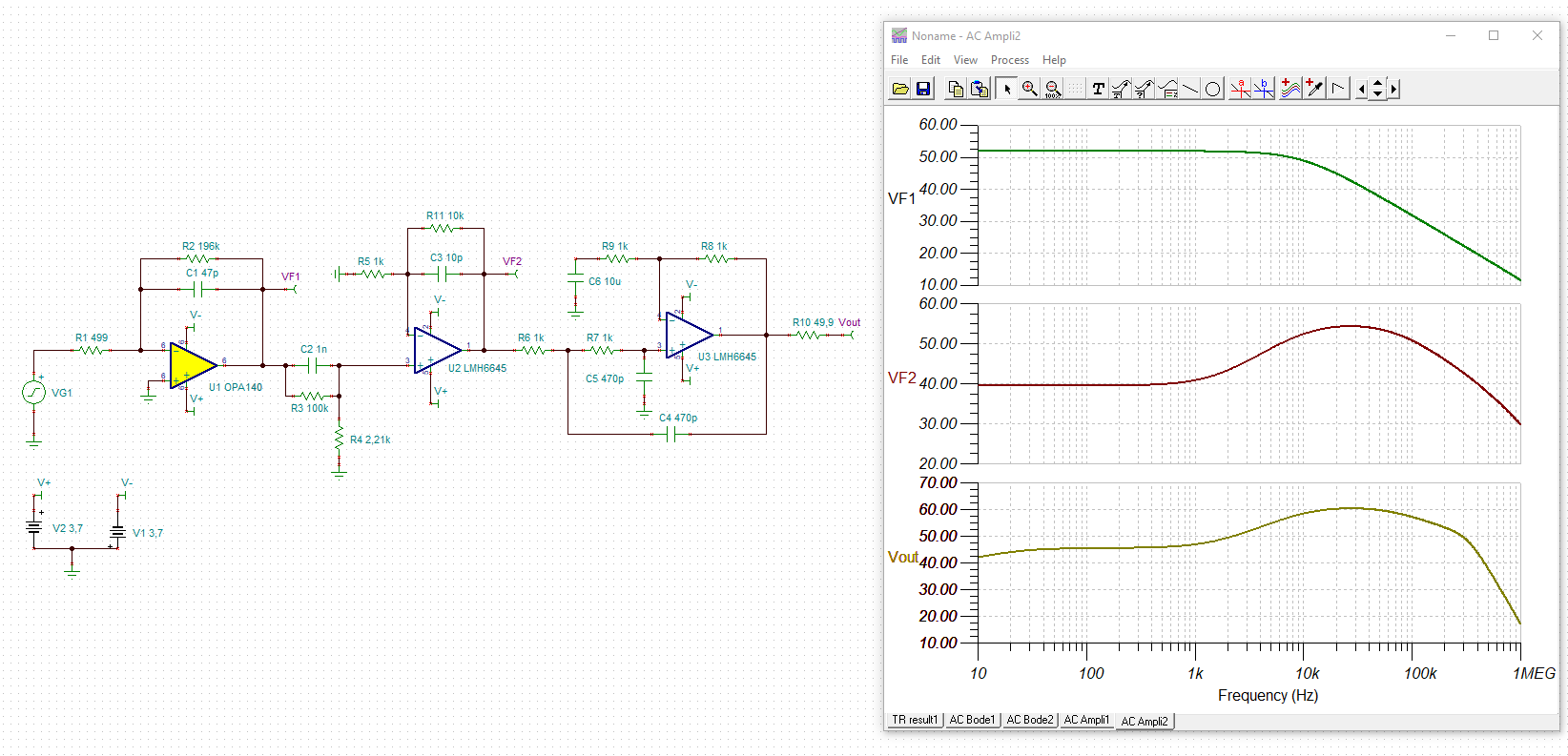Image resolution: width=1568 pixels, height=756 pixels.
Task: Click the 'C5 470p' capacitor label
Action: click(605, 378)
